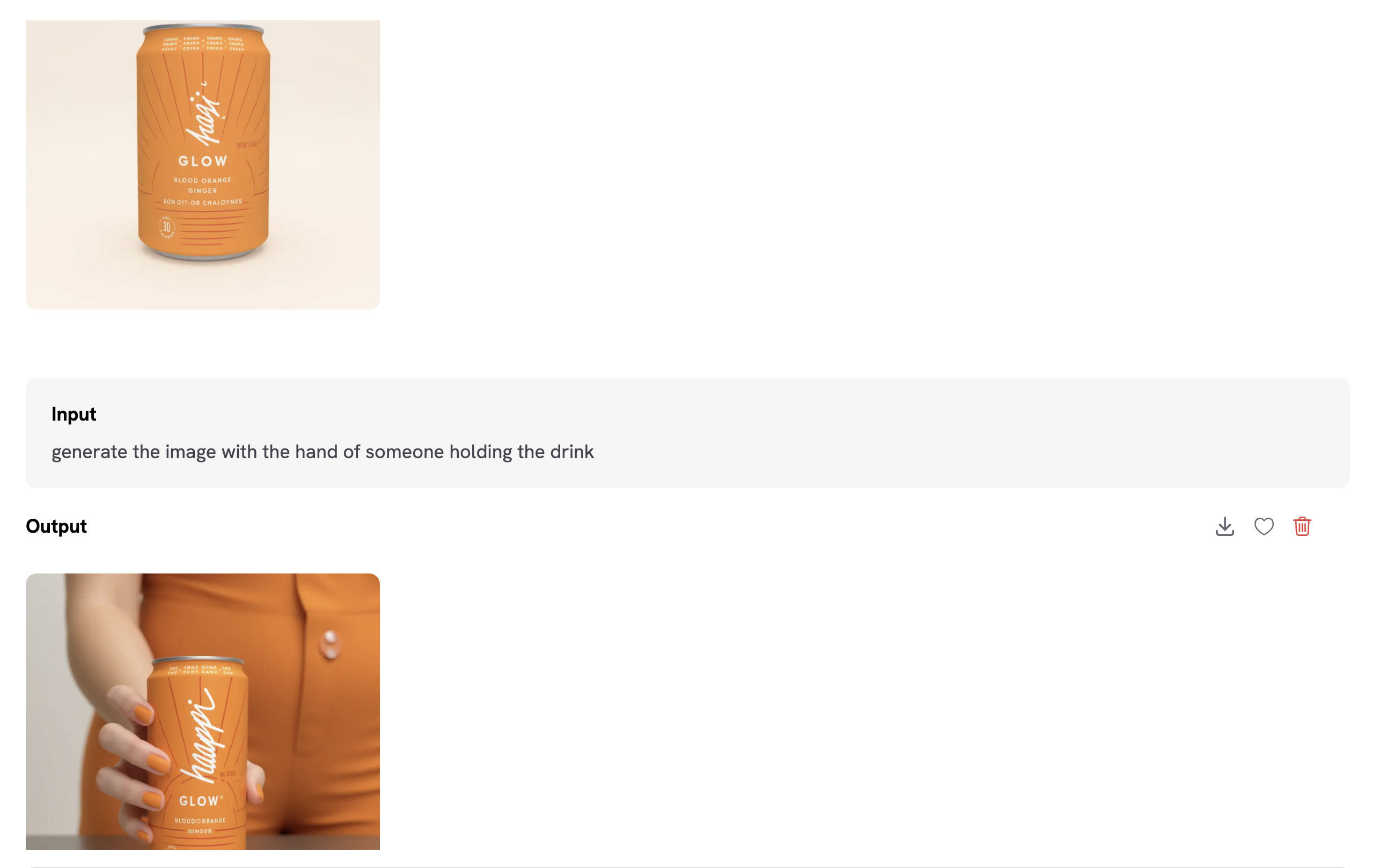
Task: Click the 30 calories badge on input can
Action: [x=167, y=227]
